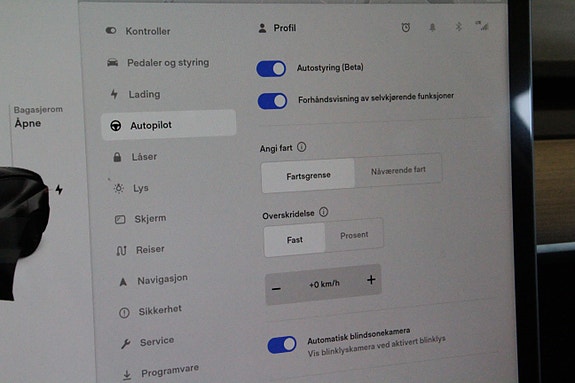Click the profile person icon

pos(262,28)
